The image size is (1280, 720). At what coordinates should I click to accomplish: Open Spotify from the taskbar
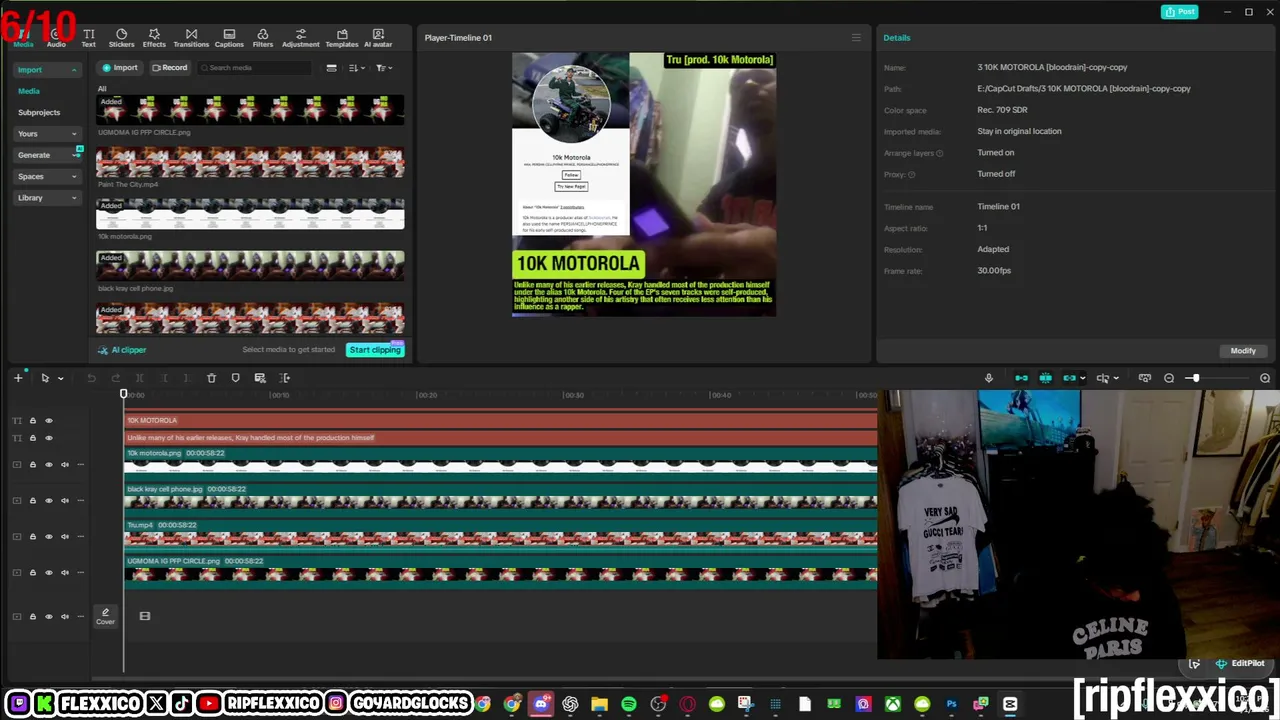point(628,704)
